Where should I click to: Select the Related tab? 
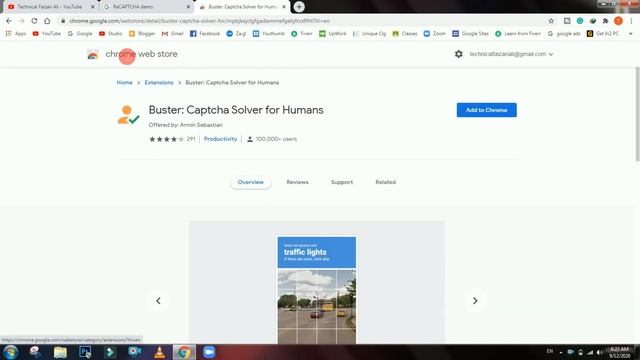pyautogui.click(x=386, y=182)
